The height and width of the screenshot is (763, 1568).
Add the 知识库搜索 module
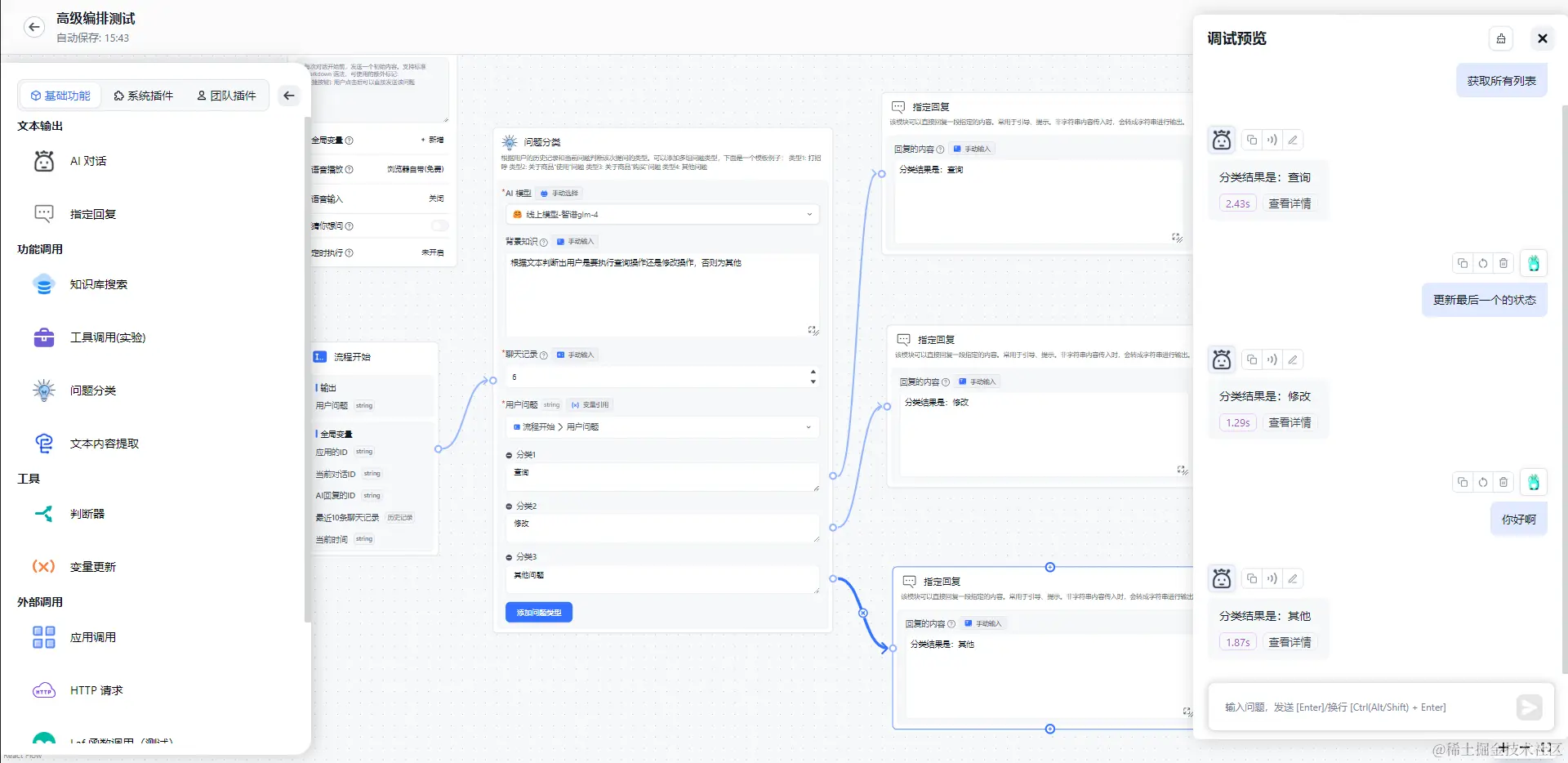[x=98, y=284]
